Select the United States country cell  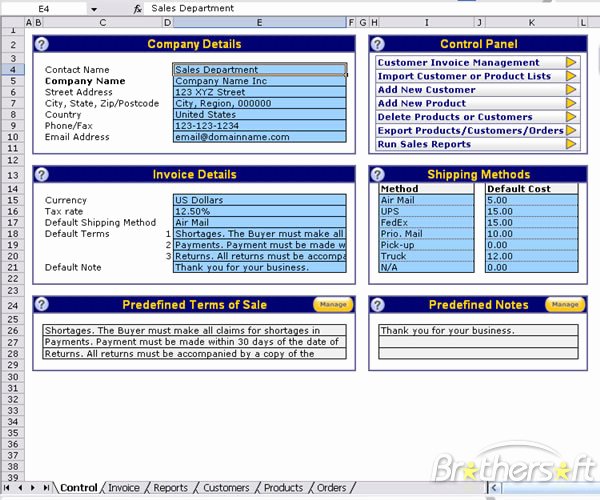(x=260, y=114)
